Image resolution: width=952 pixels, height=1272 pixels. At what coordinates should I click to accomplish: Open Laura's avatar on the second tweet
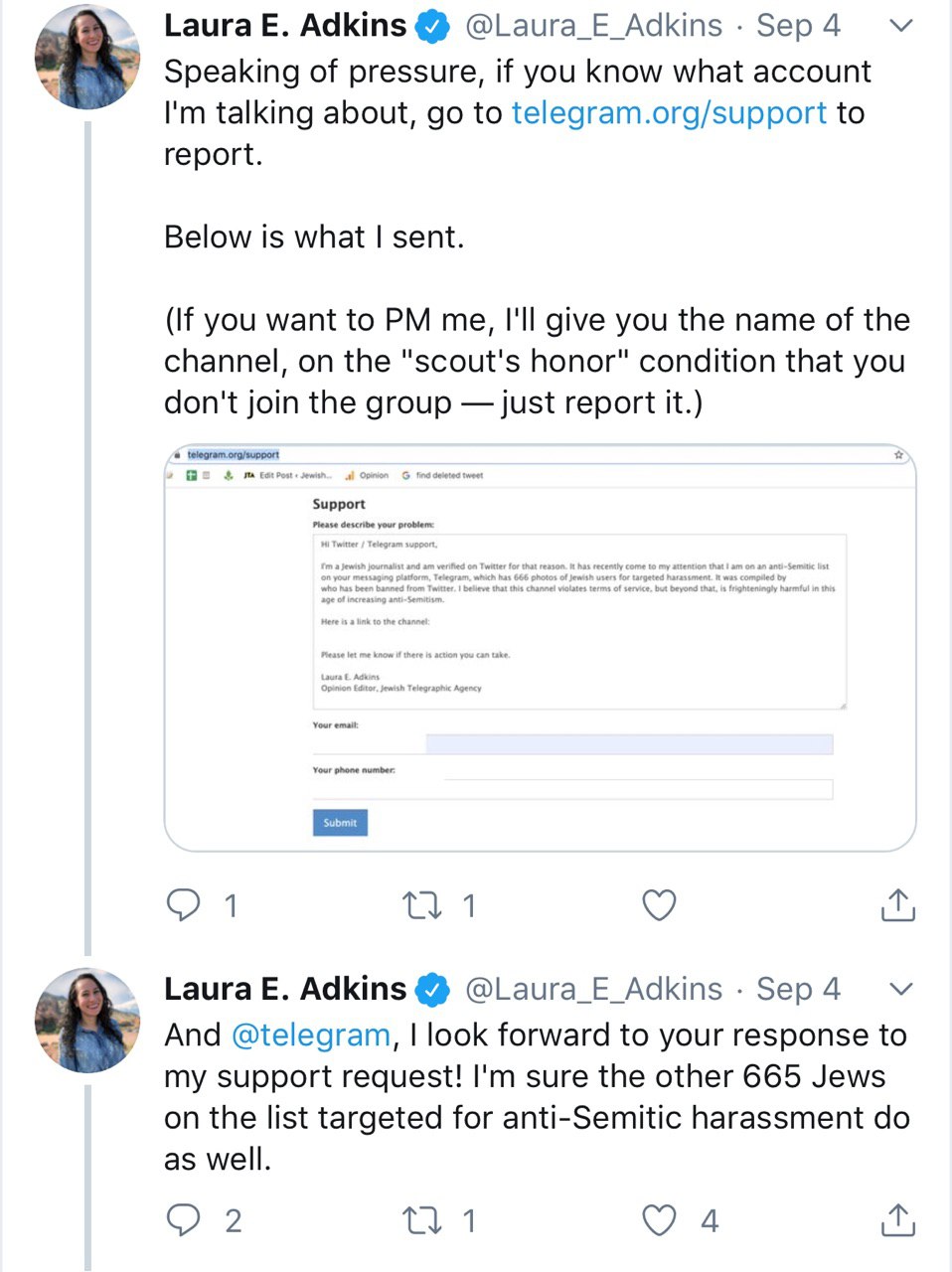tap(87, 1020)
